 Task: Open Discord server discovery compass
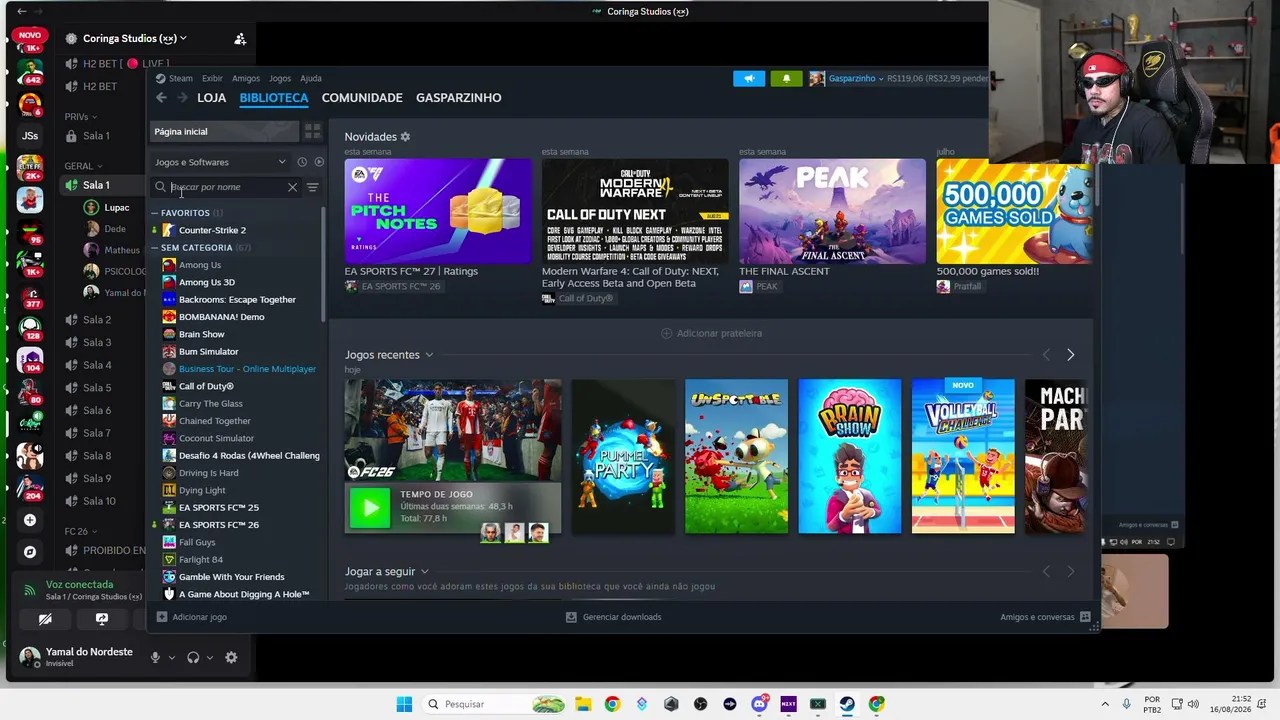tap(30, 552)
